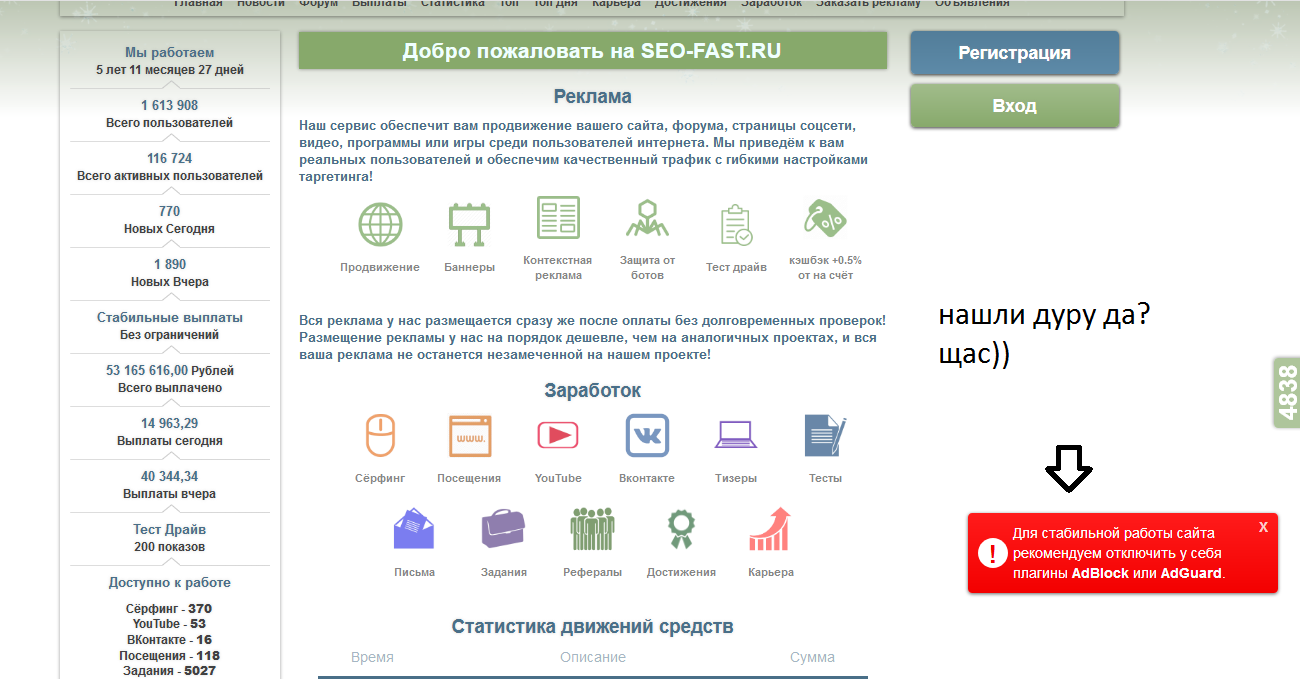Click the exclamation icon in the red AdBlock notice
This screenshot has height=679, width=1300.
[992, 553]
